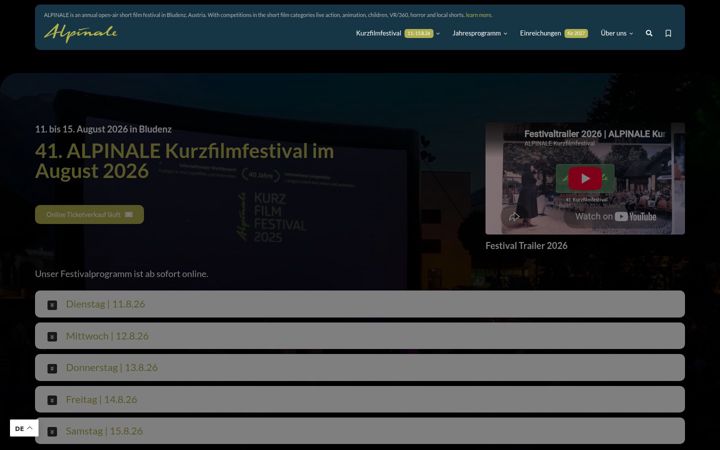Open video title Festivaltrailer 2026

(594, 134)
